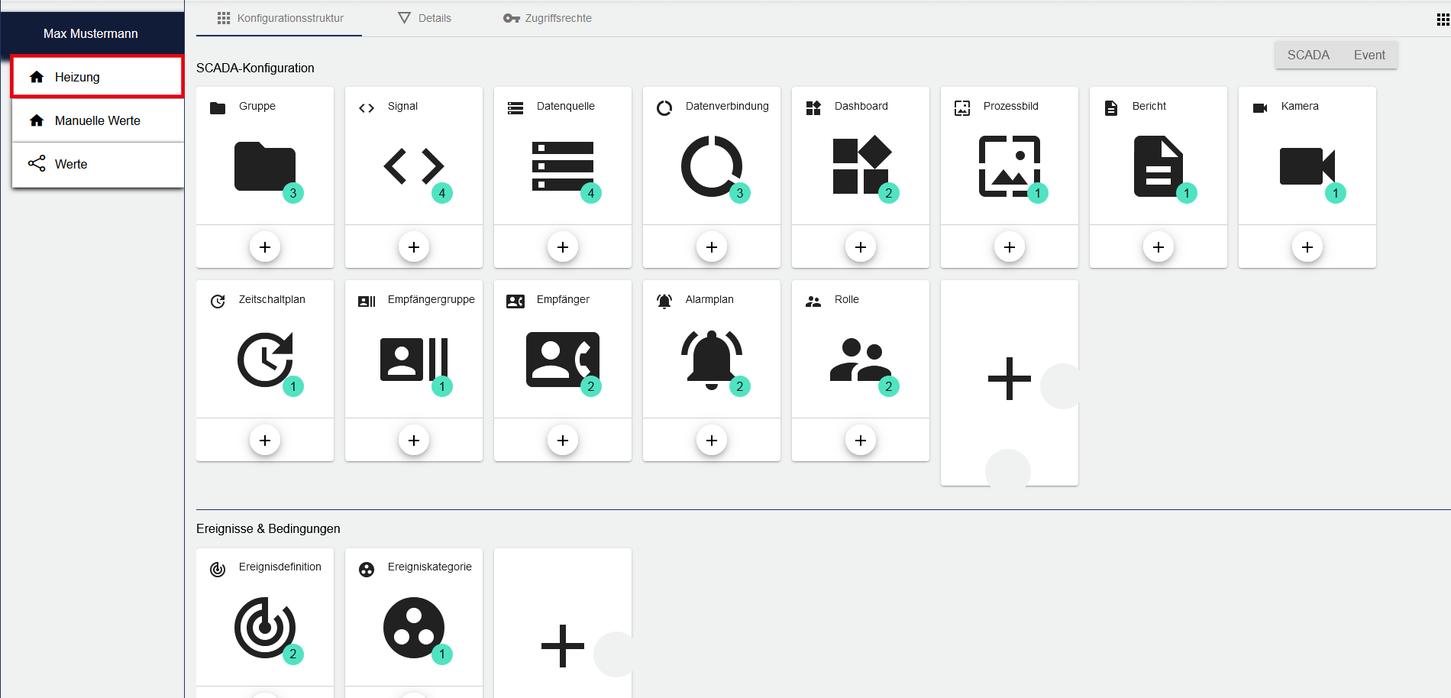The width and height of the screenshot is (1451, 698).
Task: Open the Dashboard widgets icon
Action: 860,166
